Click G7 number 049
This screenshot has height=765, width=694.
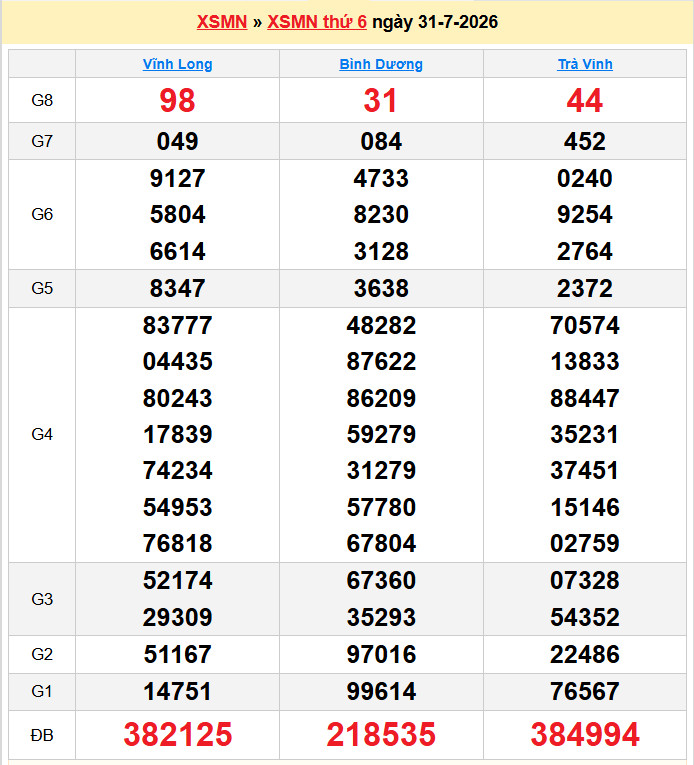(x=177, y=141)
